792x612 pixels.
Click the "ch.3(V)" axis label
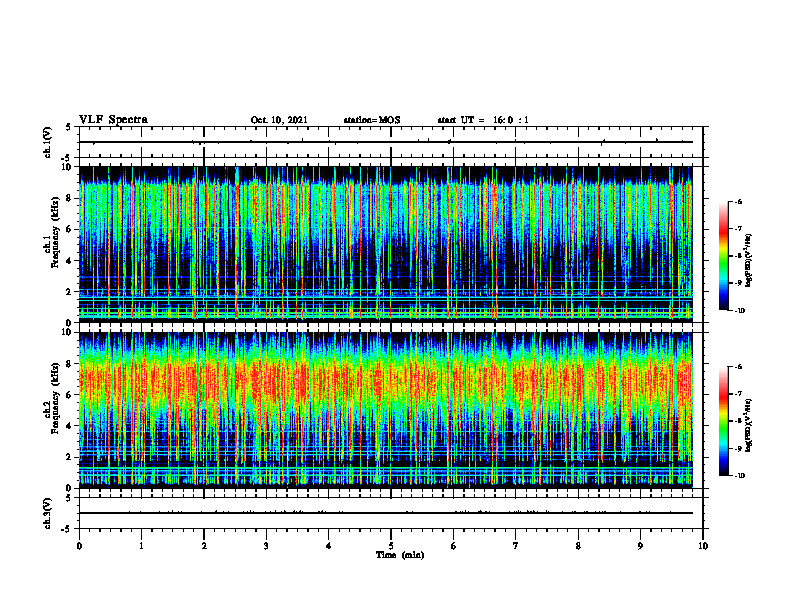[48, 513]
